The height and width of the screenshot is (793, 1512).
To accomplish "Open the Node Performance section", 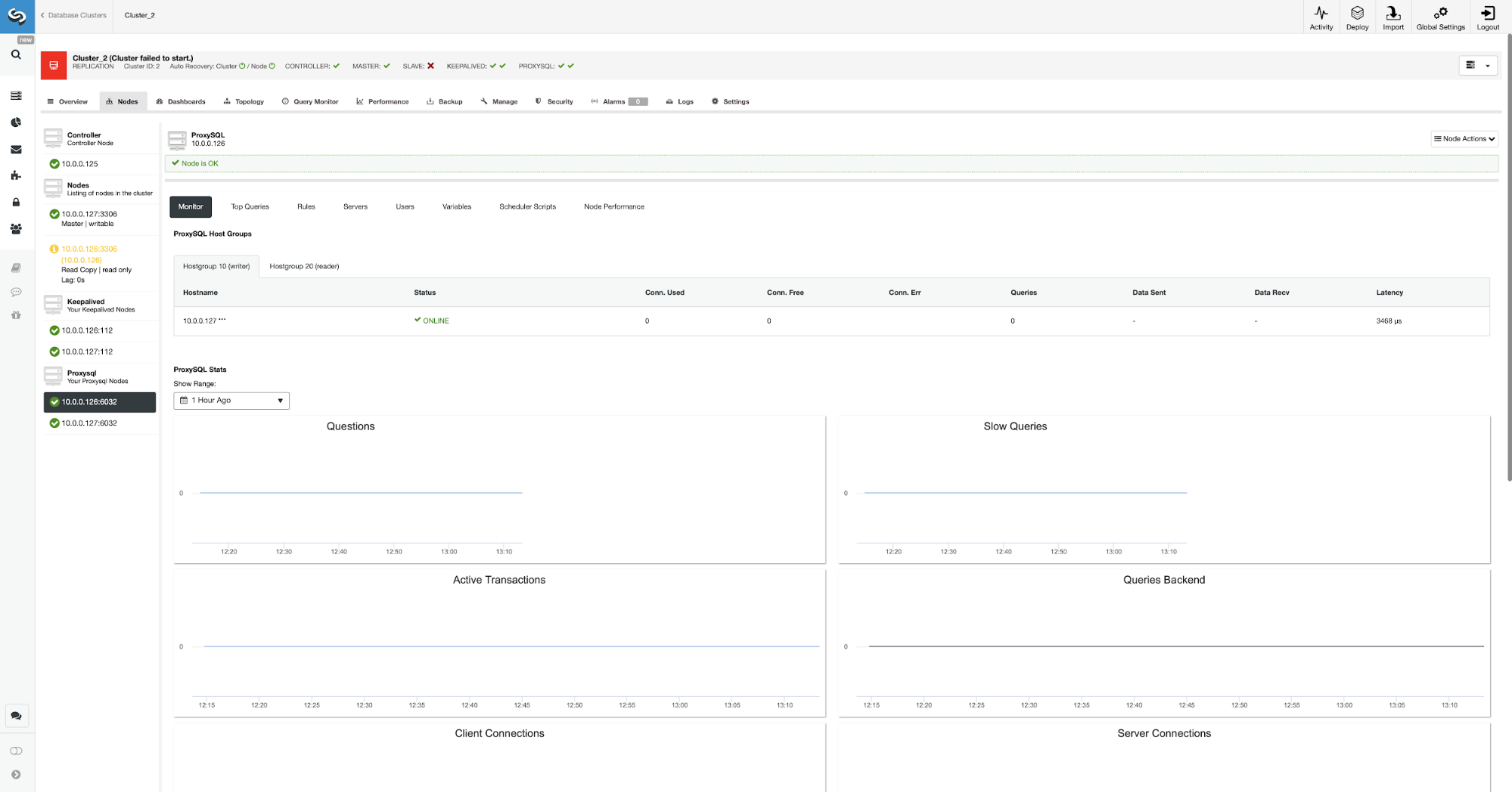I will pyautogui.click(x=614, y=206).
